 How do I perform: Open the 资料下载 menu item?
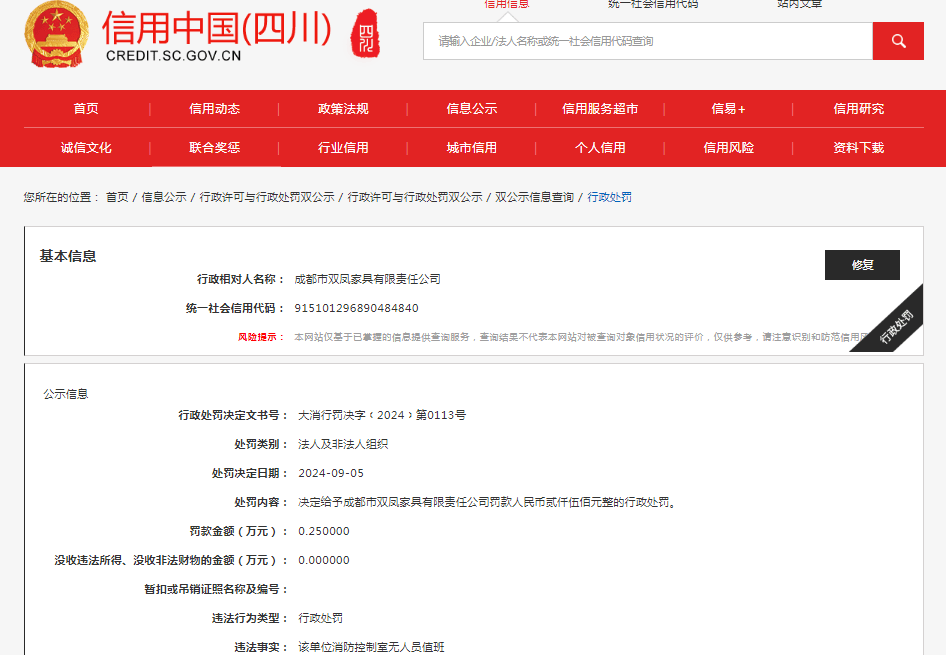859,148
